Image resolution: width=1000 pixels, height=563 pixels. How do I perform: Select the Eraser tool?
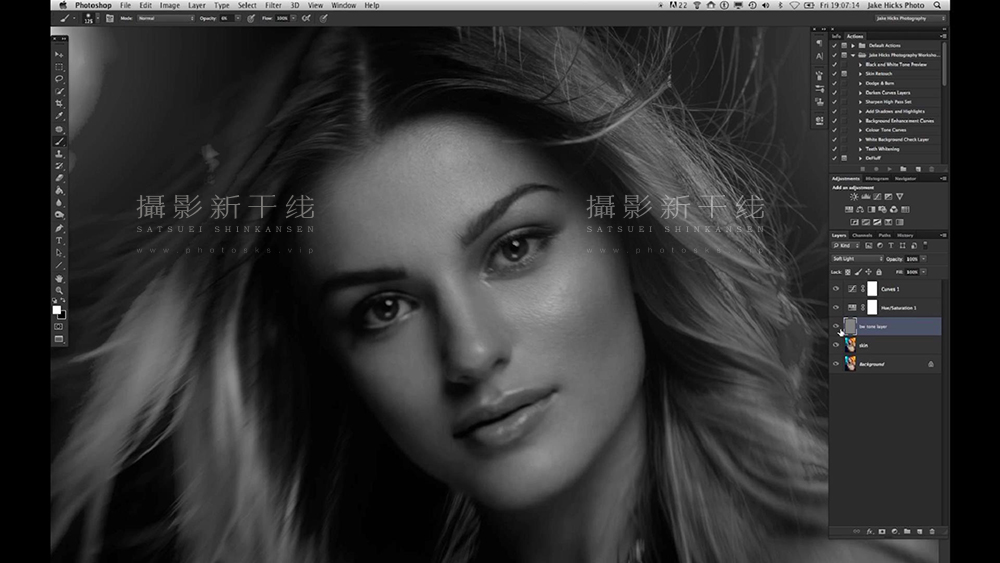tap(59, 178)
